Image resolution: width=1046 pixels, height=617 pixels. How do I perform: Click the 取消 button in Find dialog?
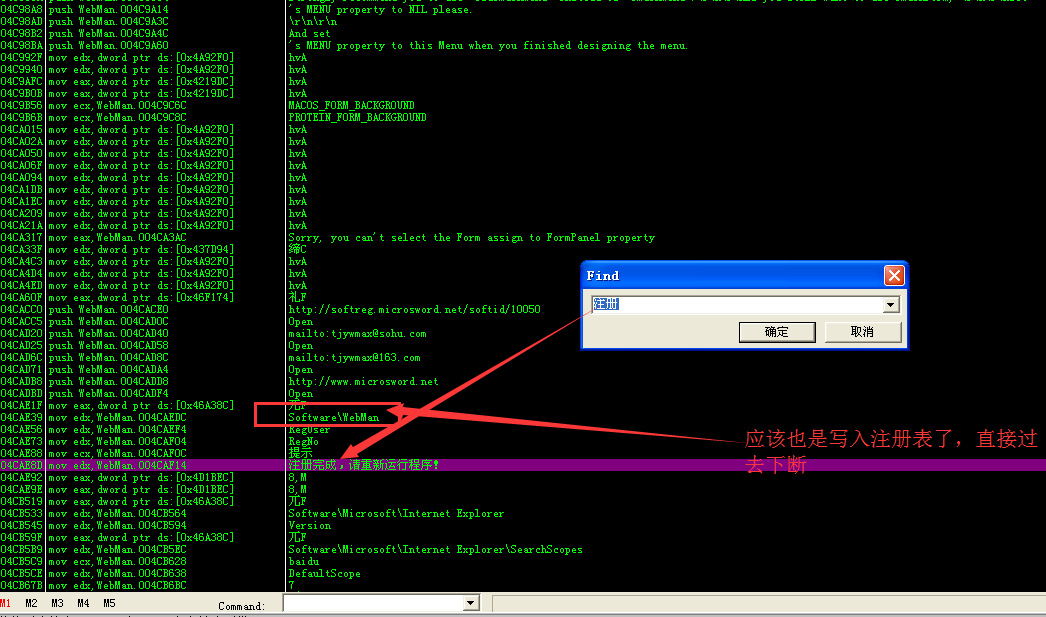(862, 332)
